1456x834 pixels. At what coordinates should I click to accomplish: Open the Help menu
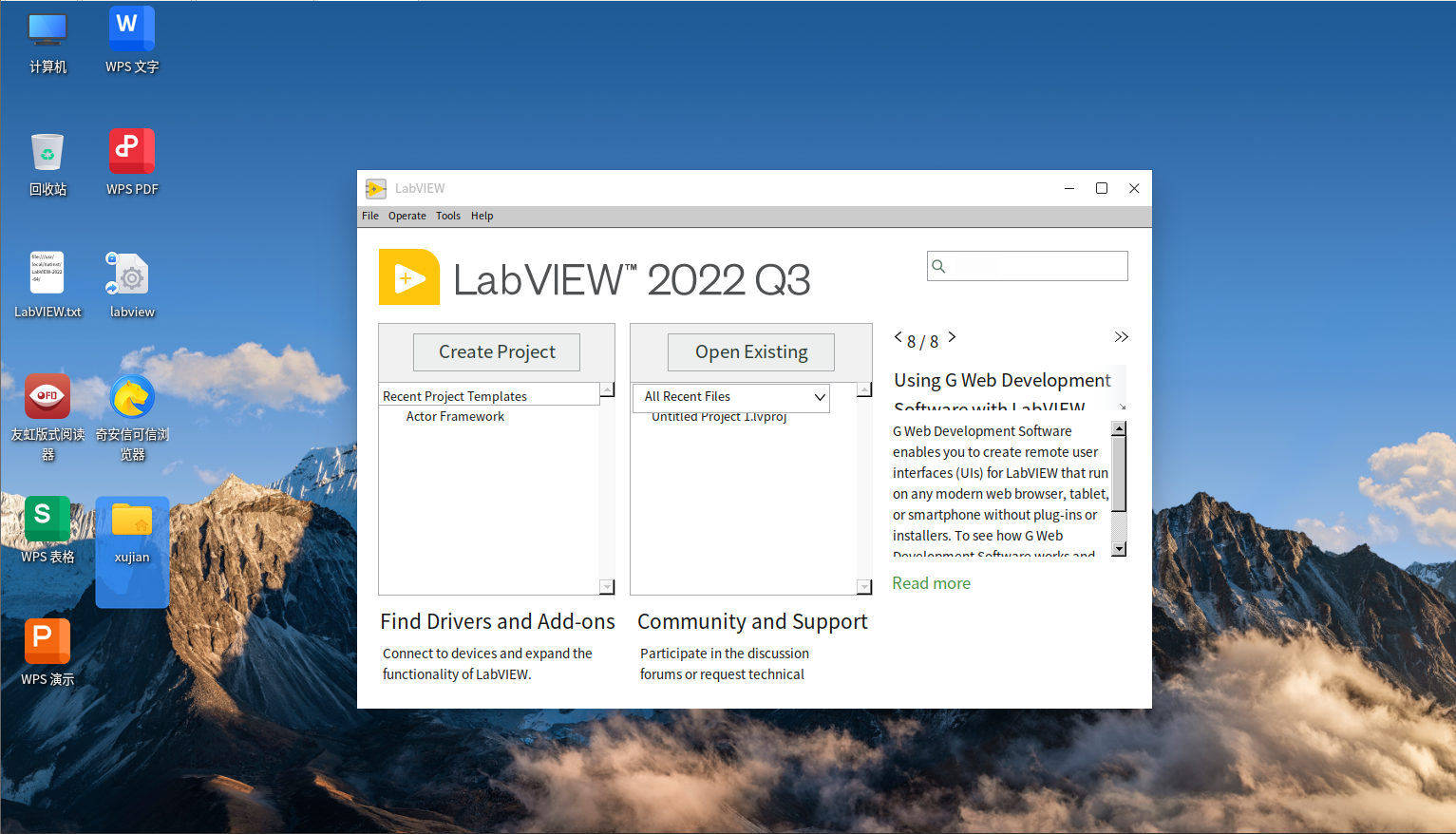pyautogui.click(x=482, y=216)
